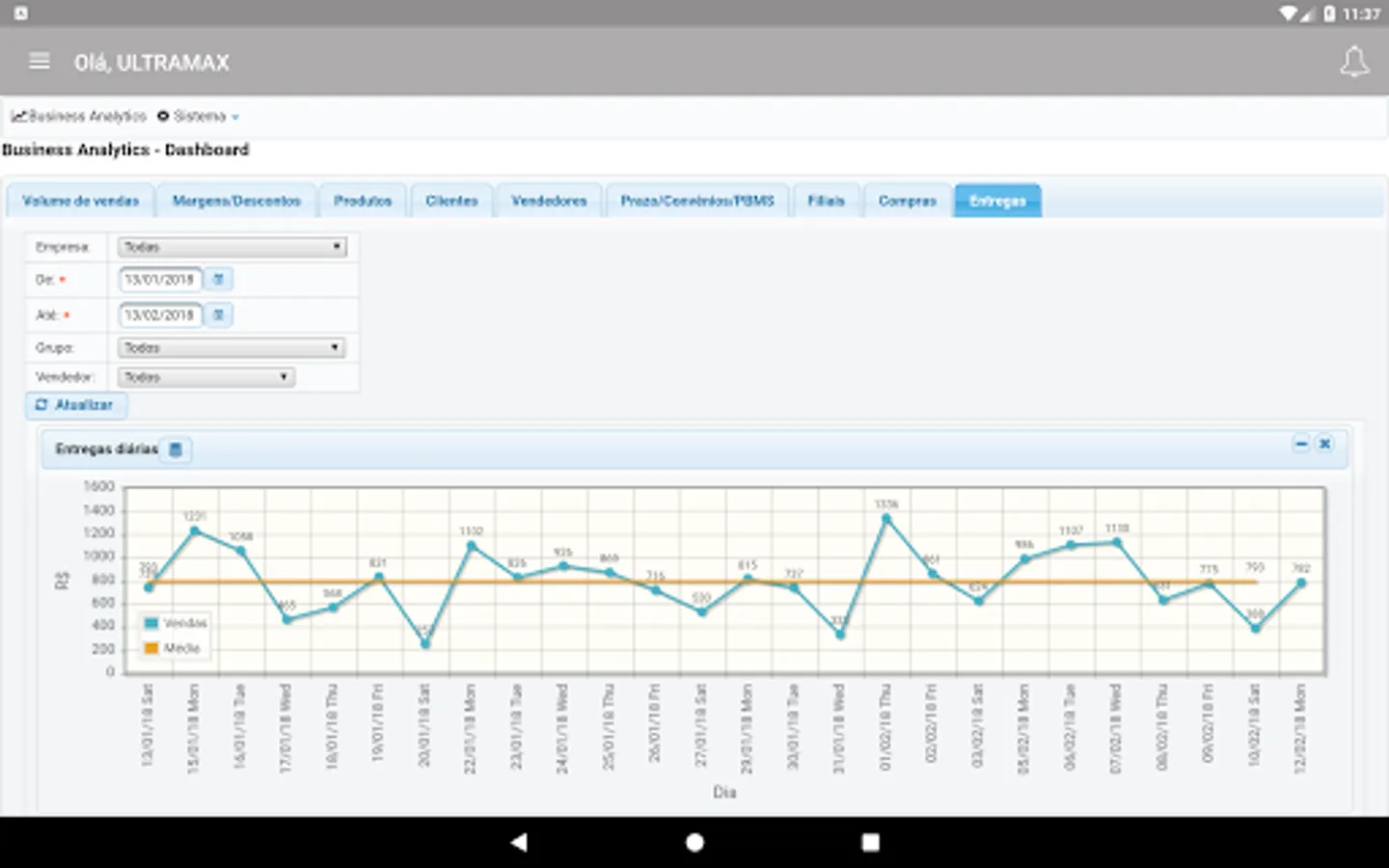Click the Vendas legend color swatch
Image resolution: width=1389 pixels, height=868 pixels.
[x=150, y=623]
